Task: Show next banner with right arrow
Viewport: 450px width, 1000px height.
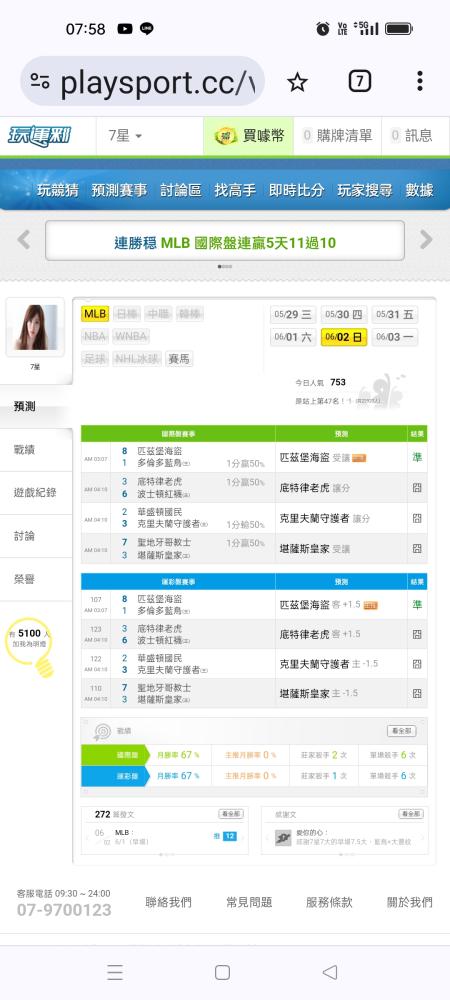Action: click(x=426, y=240)
